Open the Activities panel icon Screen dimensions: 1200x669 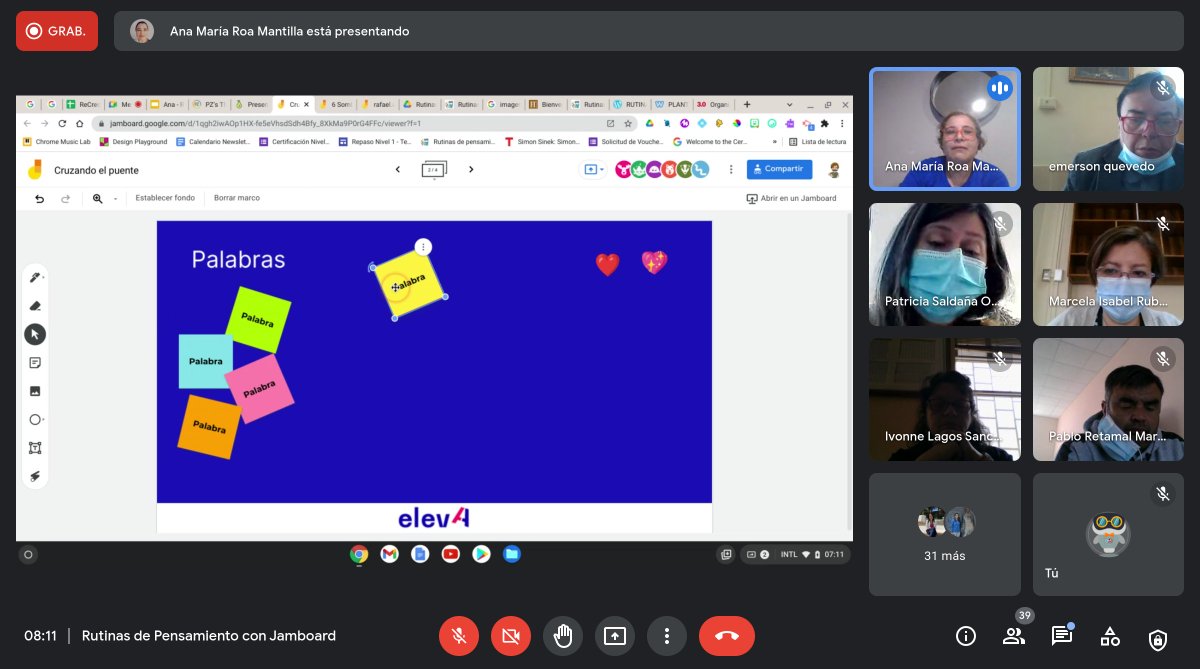1110,636
